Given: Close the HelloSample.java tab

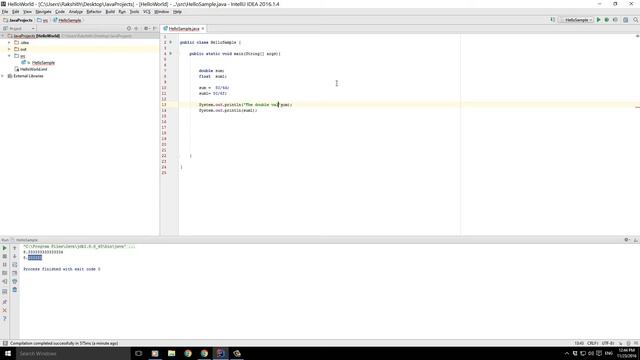Looking at the screenshot, I should tap(203, 29).
